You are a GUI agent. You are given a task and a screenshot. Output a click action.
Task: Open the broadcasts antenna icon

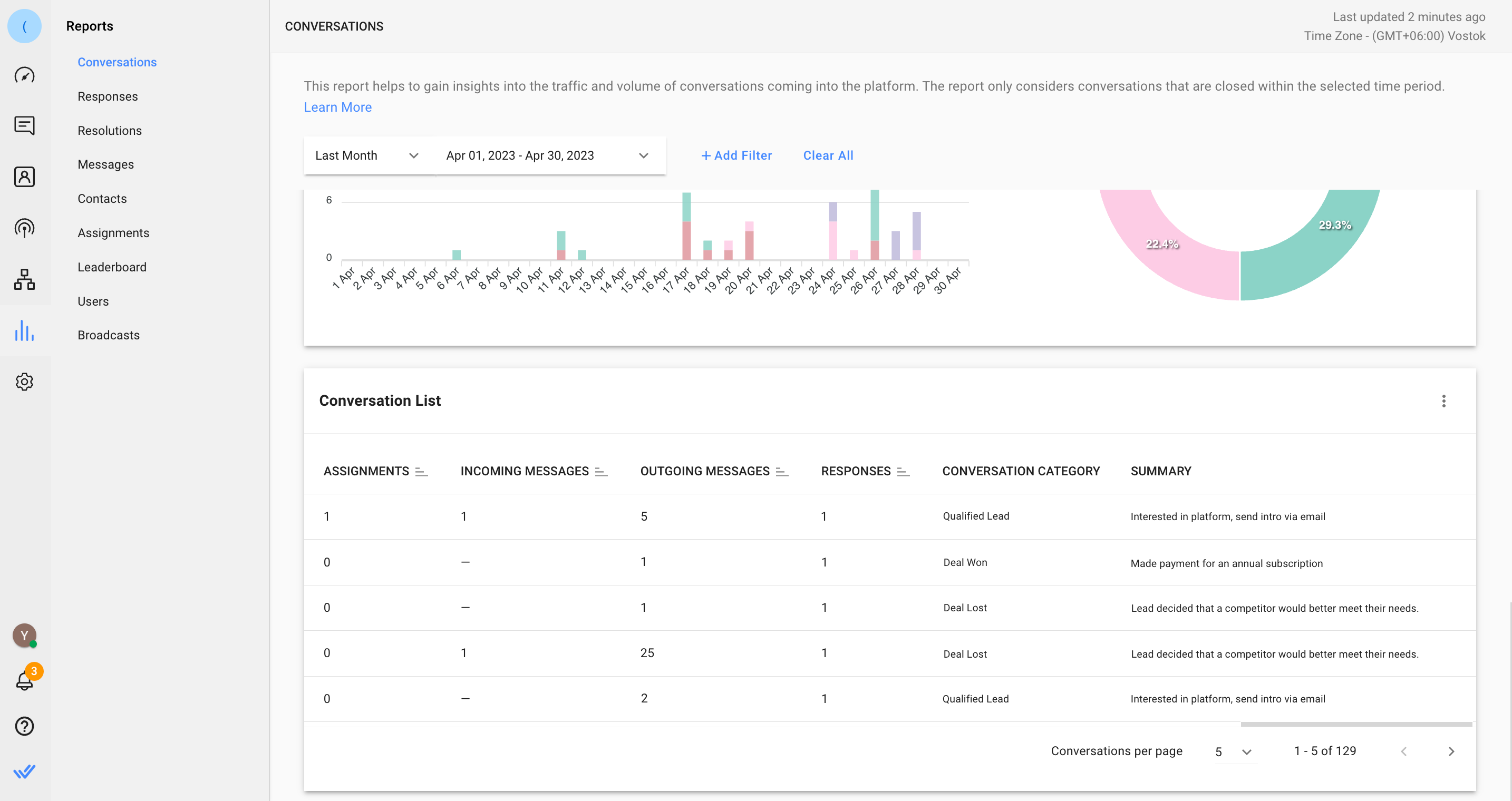pos(24,228)
